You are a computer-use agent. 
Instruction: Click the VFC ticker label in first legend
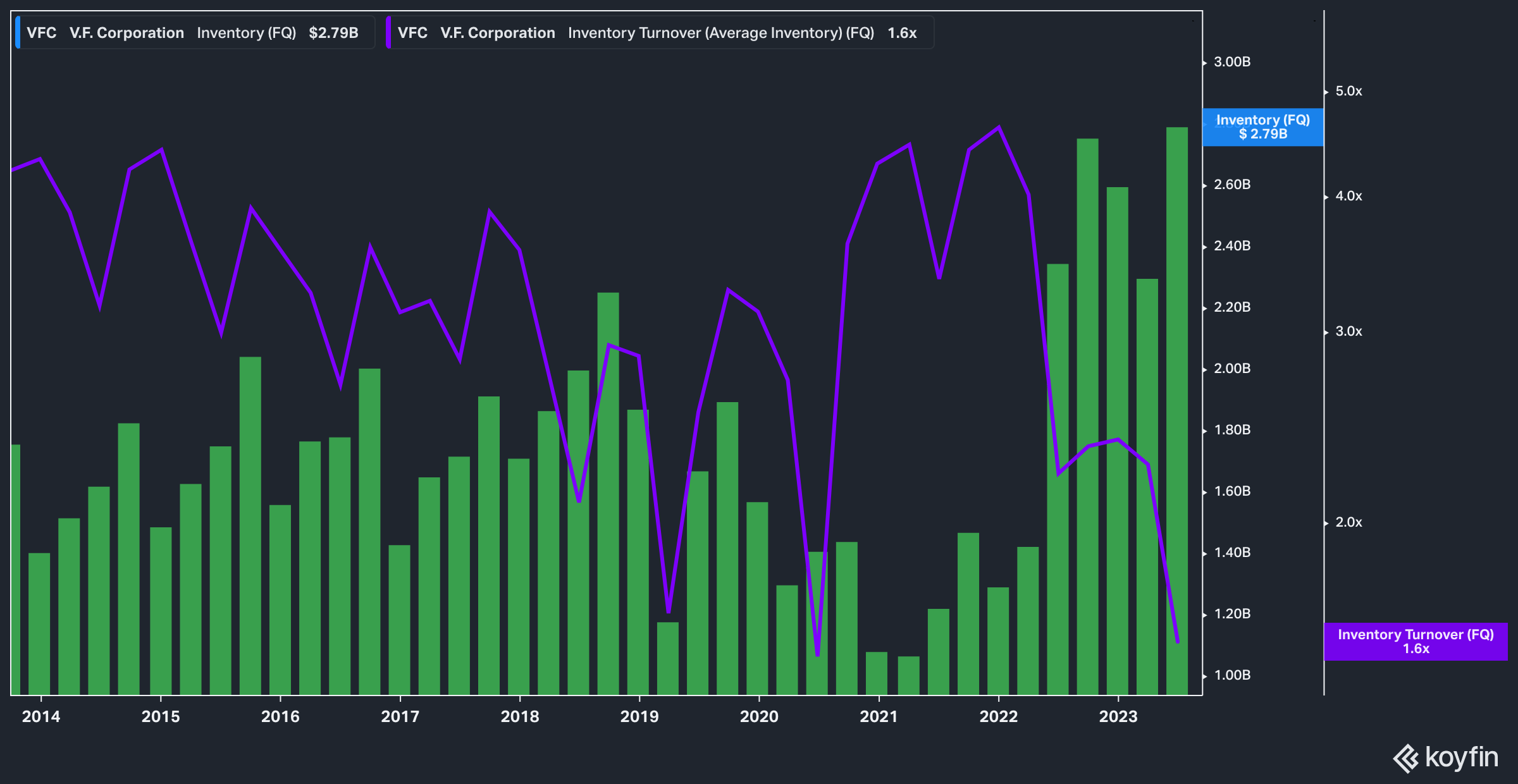coord(41,33)
